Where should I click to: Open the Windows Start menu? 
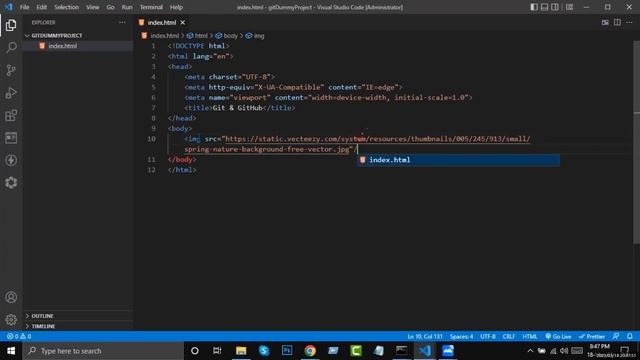pyautogui.click(x=11, y=351)
